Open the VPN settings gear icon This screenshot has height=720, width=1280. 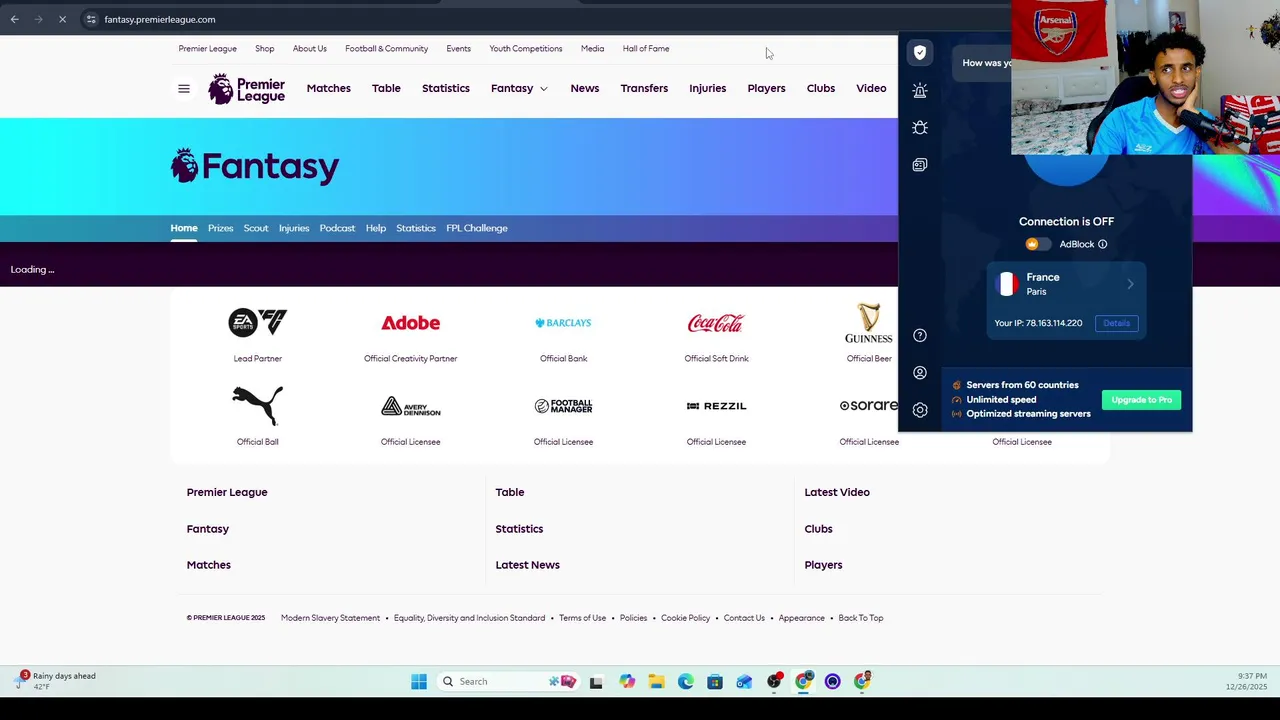coord(920,410)
